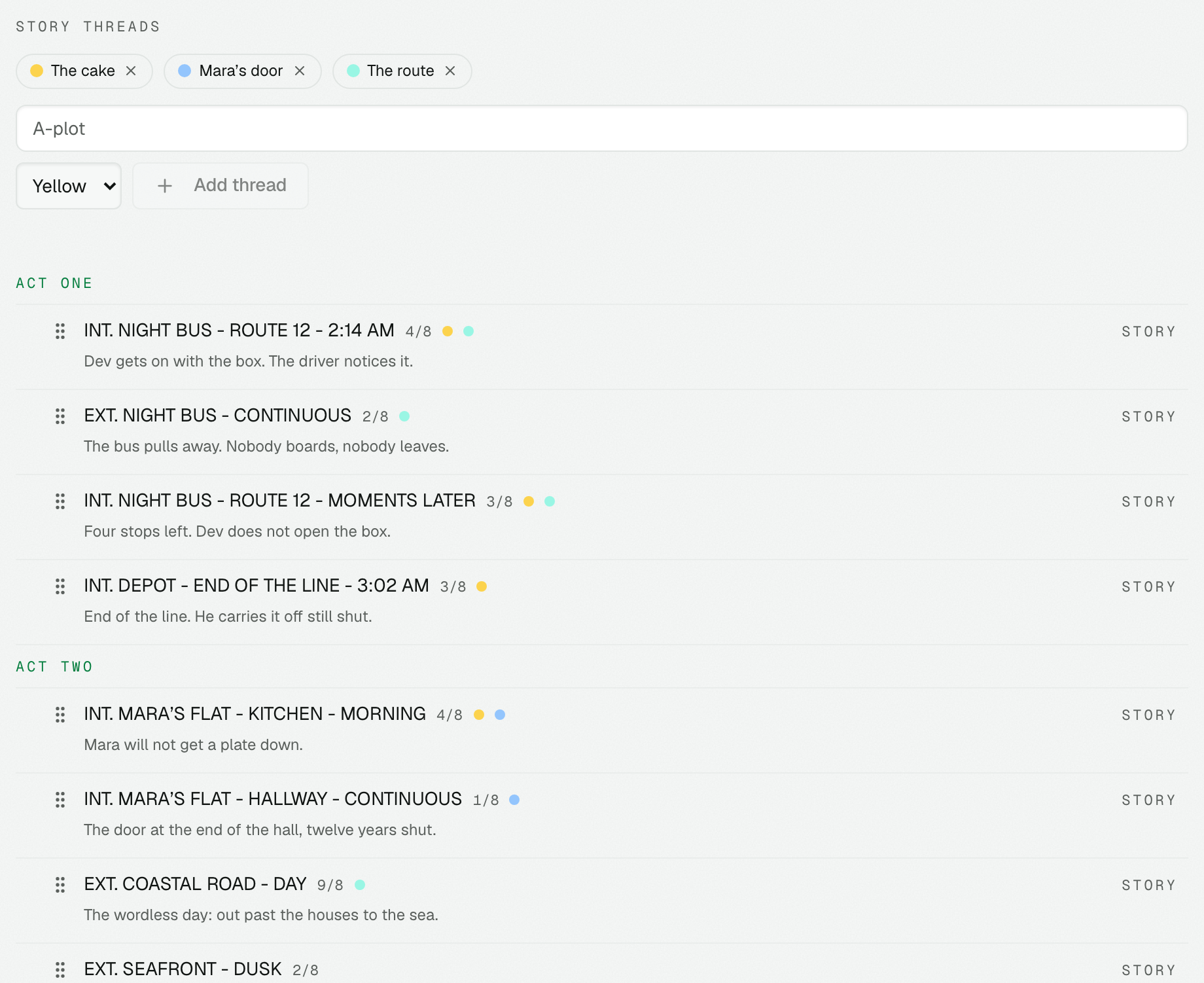Select the 'Mara's door' thread chip label

tap(241, 71)
